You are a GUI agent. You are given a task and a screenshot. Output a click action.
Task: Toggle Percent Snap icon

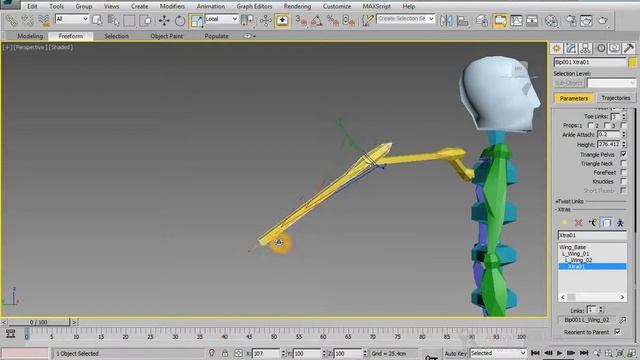333,20
